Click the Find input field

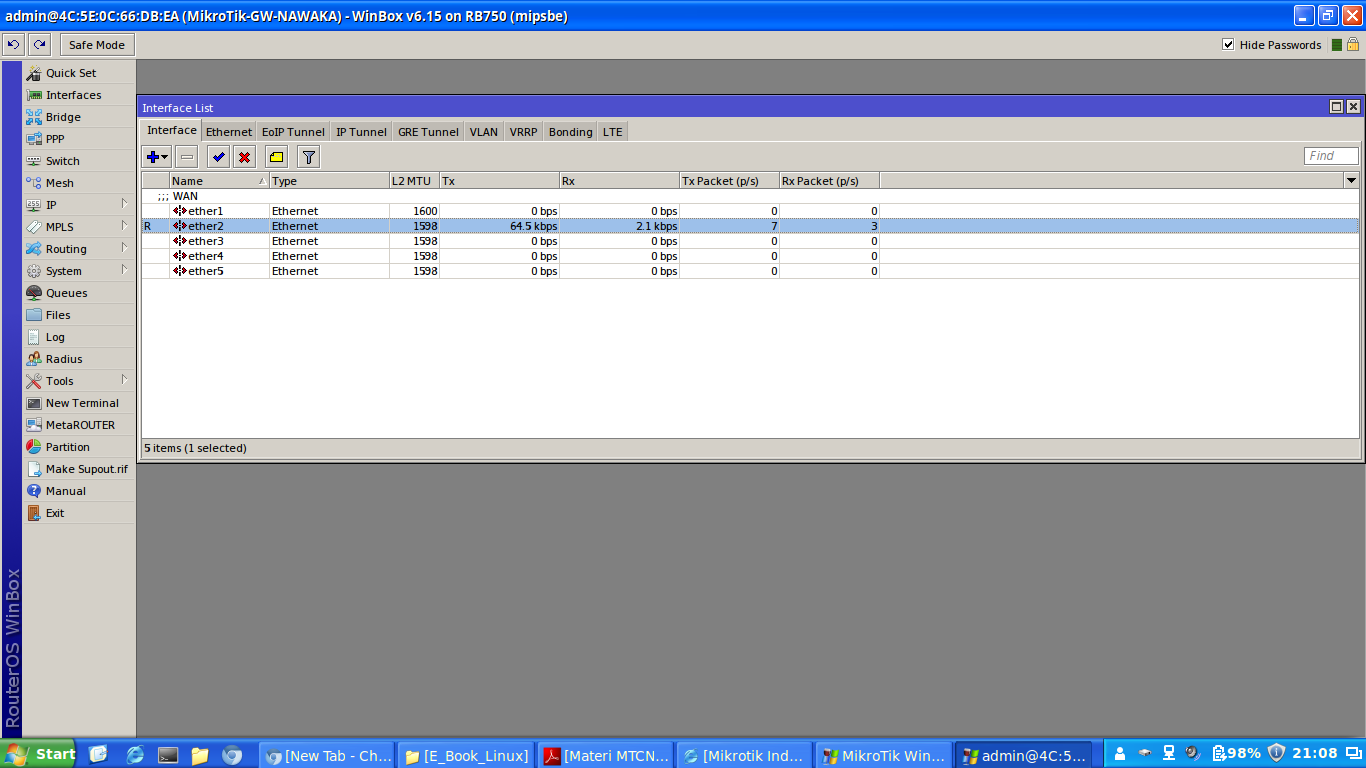coord(1332,156)
